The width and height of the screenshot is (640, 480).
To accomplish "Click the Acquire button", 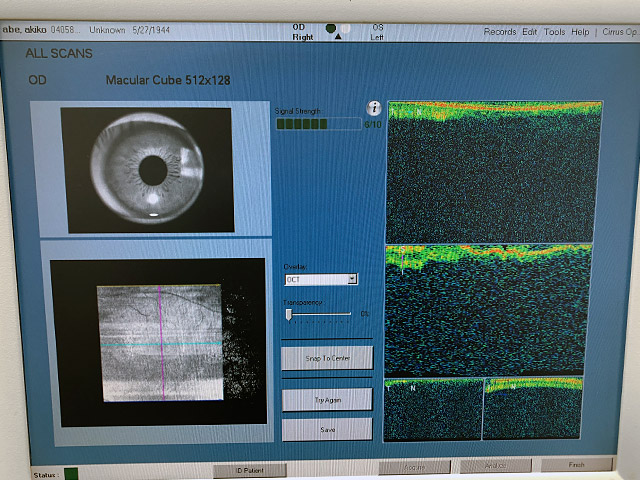I will (415, 467).
